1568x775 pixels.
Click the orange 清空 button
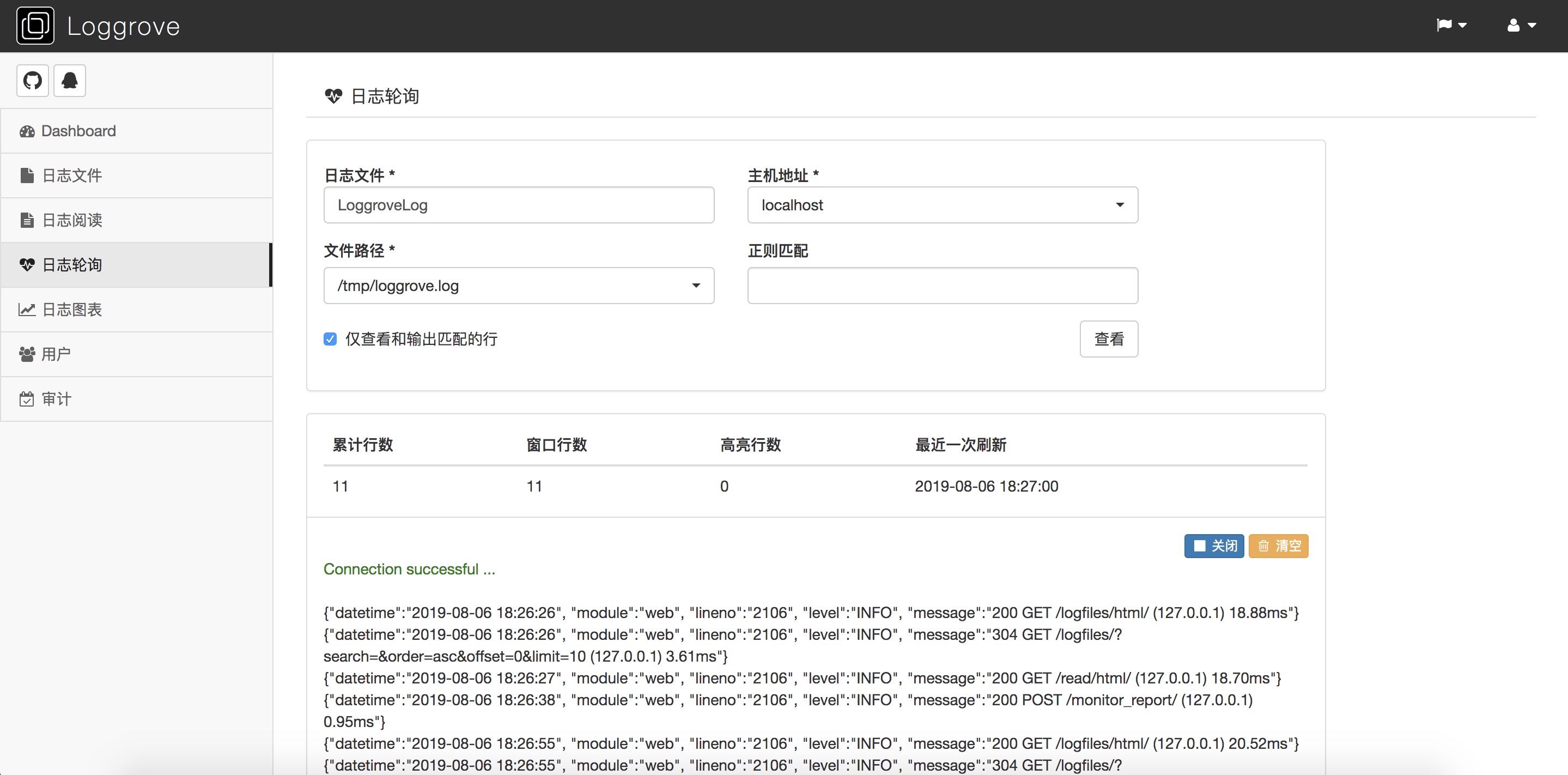[x=1278, y=546]
